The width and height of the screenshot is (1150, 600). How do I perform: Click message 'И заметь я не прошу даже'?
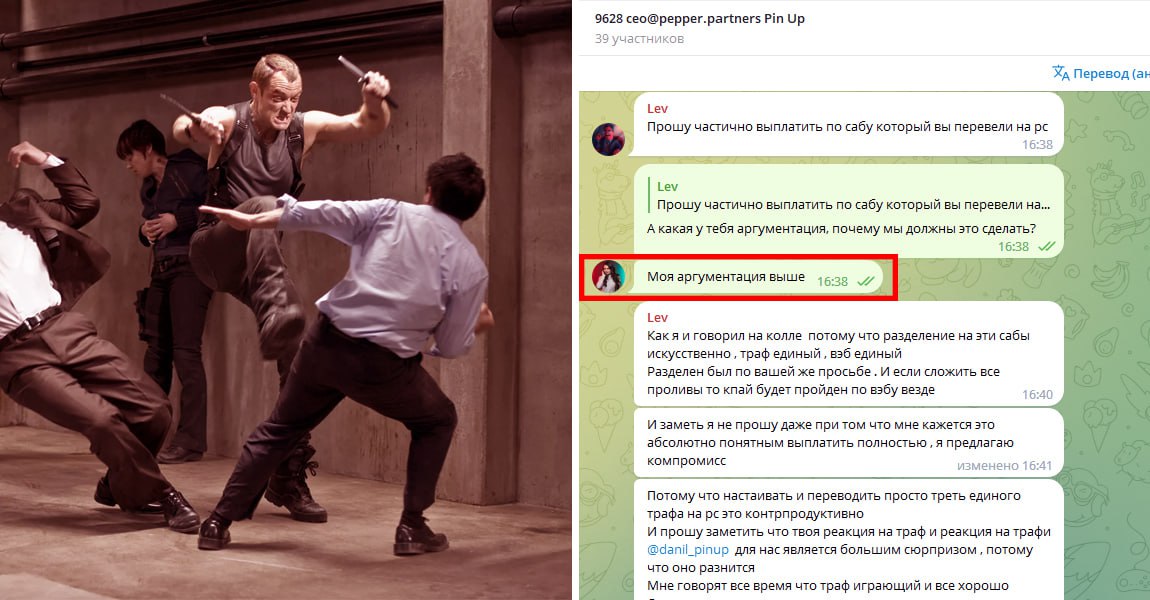tap(849, 442)
